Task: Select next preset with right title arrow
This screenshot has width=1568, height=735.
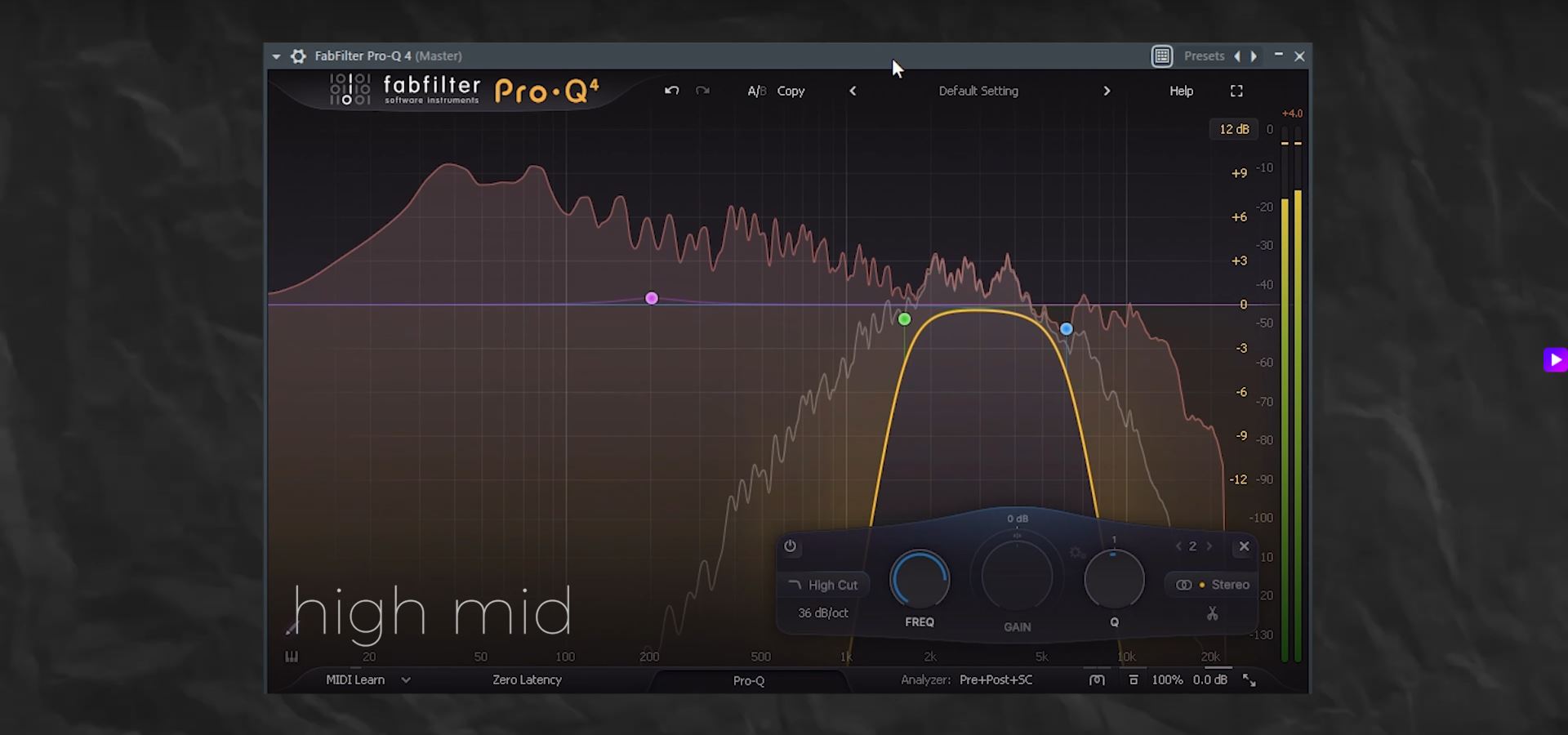Action: (1254, 56)
